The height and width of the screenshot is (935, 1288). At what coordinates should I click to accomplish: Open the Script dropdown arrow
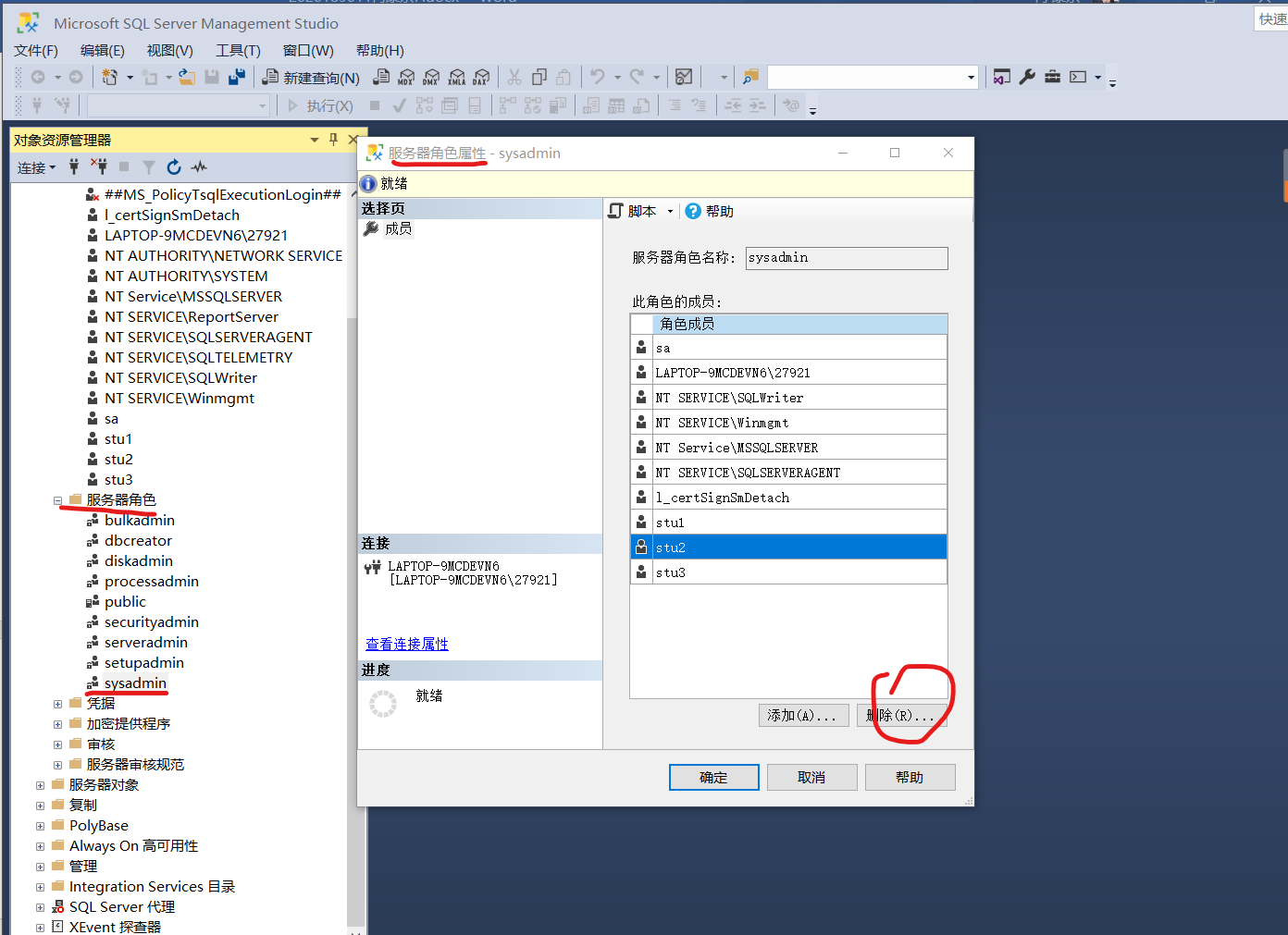(670, 212)
